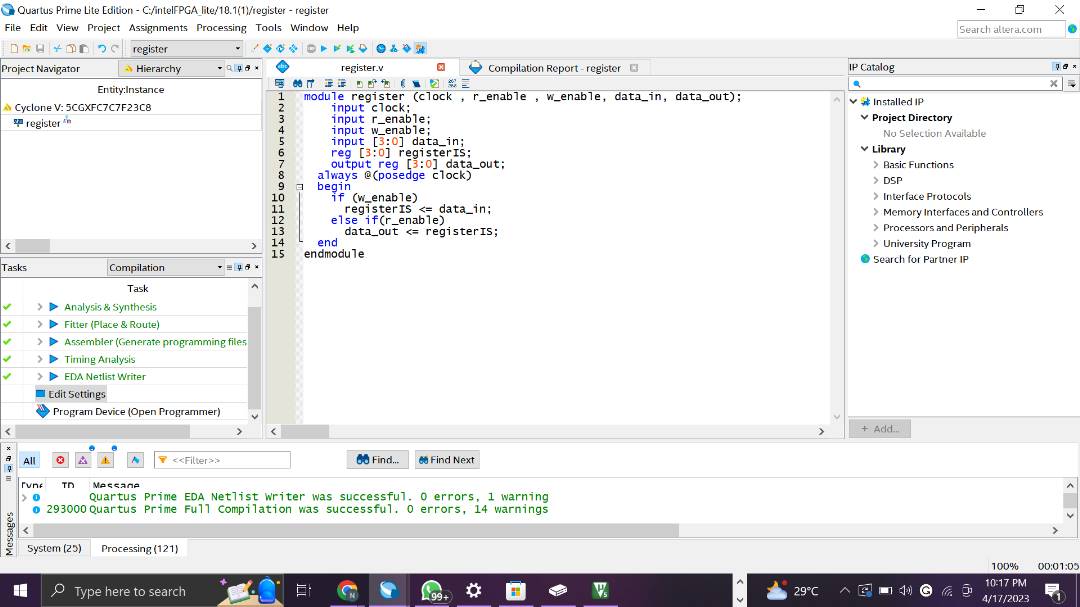Screen dimensions: 1080x607
Task: Start compilation using the blue Play icon
Action: (x=324, y=47)
